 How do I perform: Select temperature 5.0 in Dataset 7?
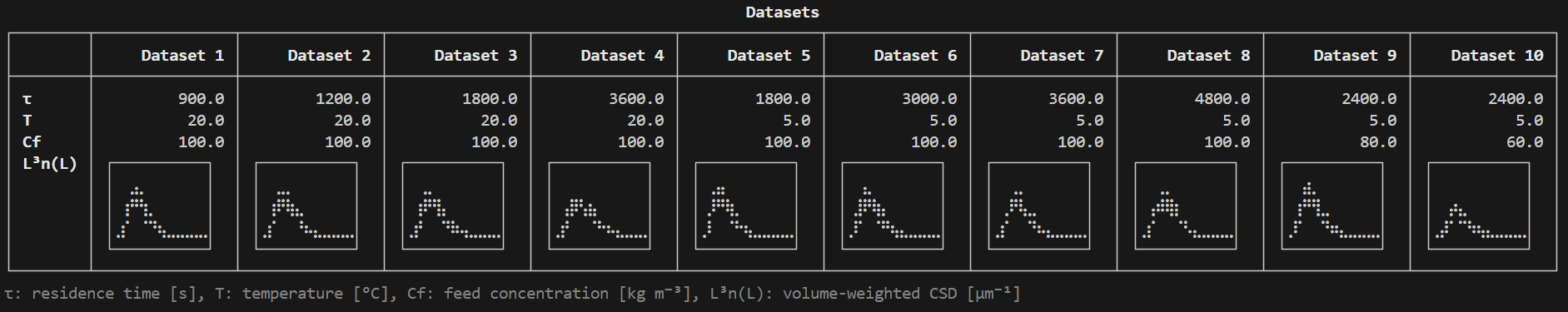click(x=1090, y=121)
